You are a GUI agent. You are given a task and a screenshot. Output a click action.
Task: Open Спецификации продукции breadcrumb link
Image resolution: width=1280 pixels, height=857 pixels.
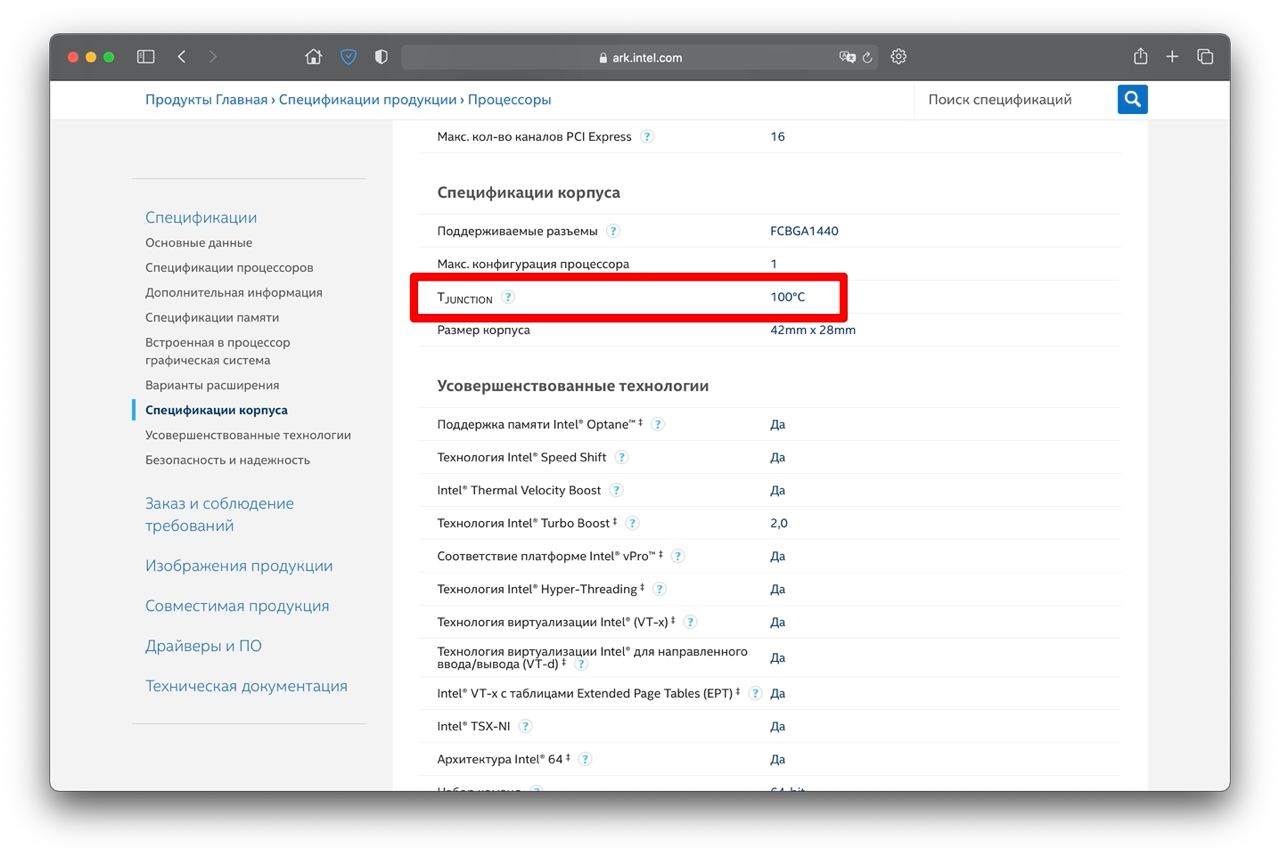367,100
